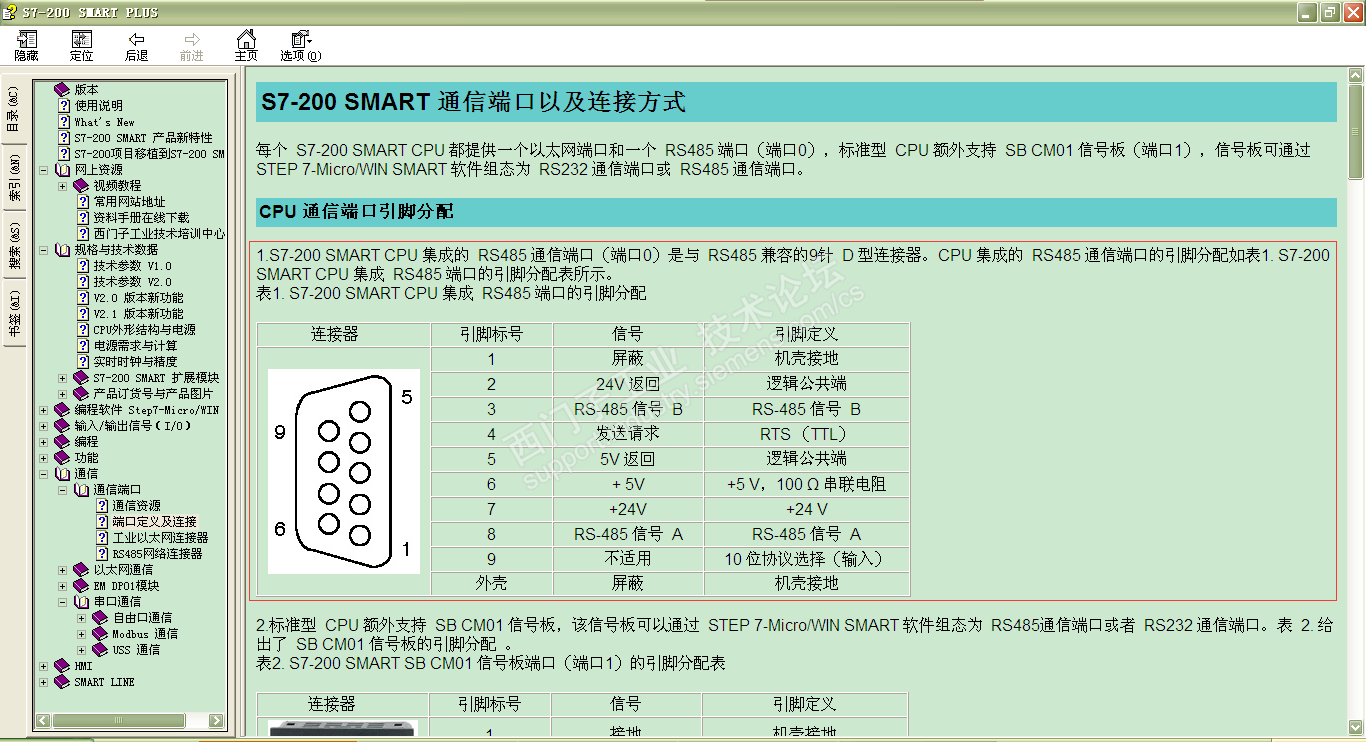Click the topic icon beside 工业以太网连接器
The image size is (1366, 742).
tap(102, 537)
